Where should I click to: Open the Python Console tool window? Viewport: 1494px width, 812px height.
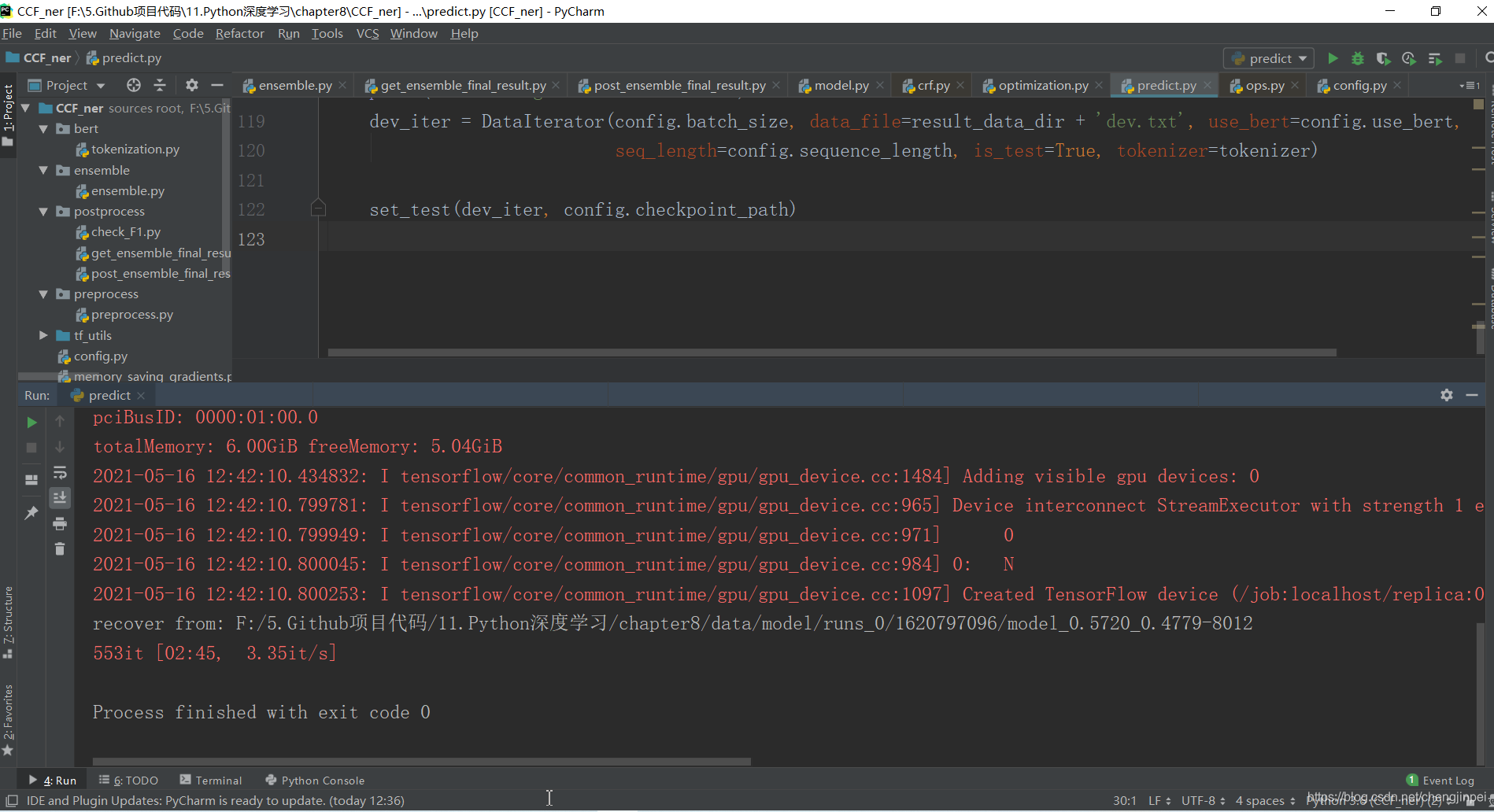pos(315,780)
